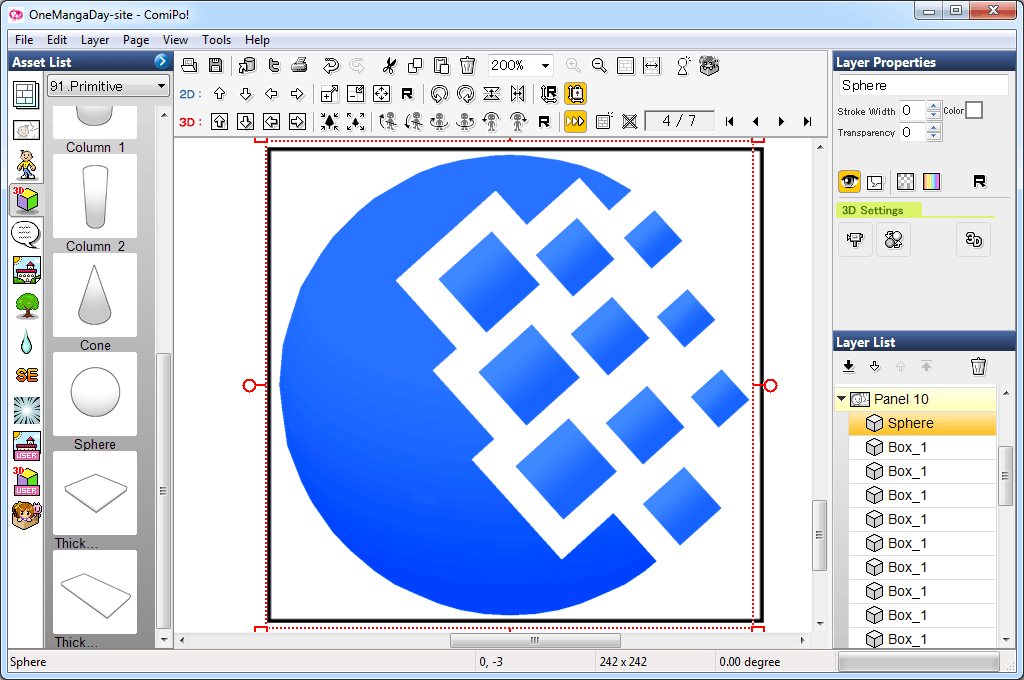Click the 3D move left arrow button
Viewport: 1024px width, 680px height.
pos(271,121)
